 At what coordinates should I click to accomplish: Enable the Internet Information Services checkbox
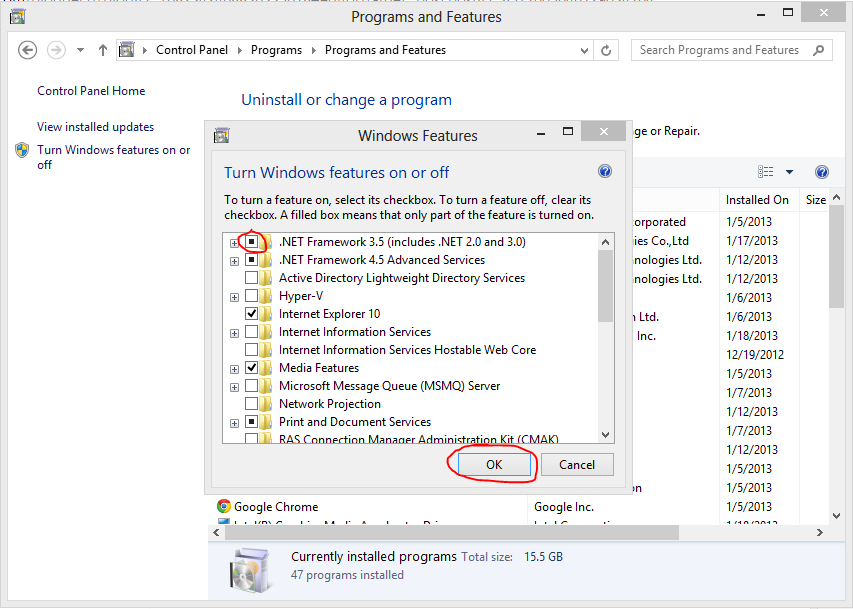[x=251, y=331]
